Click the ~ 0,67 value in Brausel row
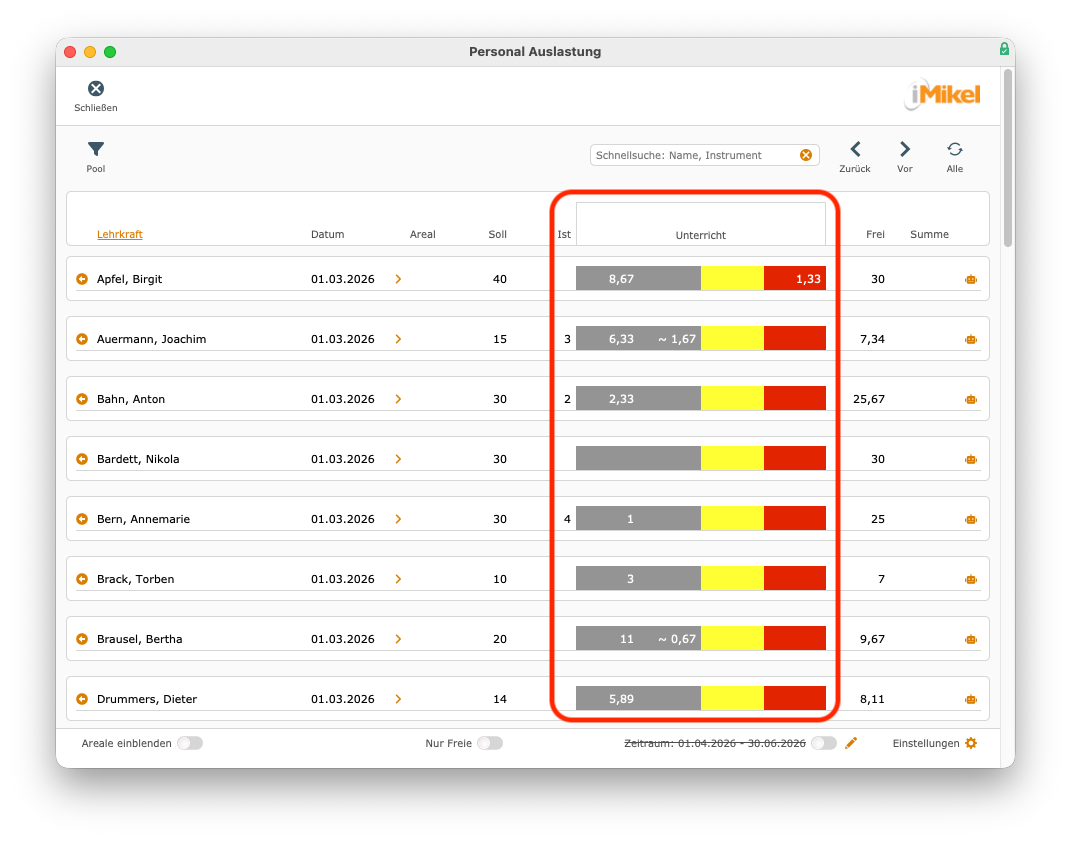1071x842 pixels. tap(677, 639)
